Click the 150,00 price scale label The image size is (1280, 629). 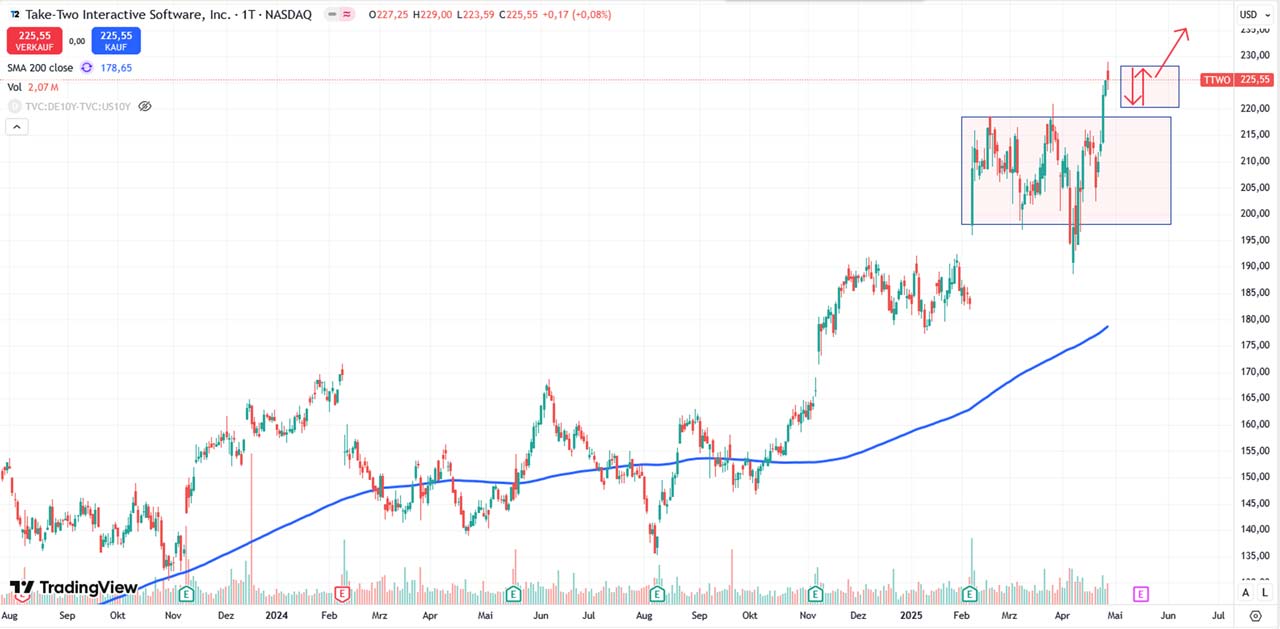pos(1255,476)
